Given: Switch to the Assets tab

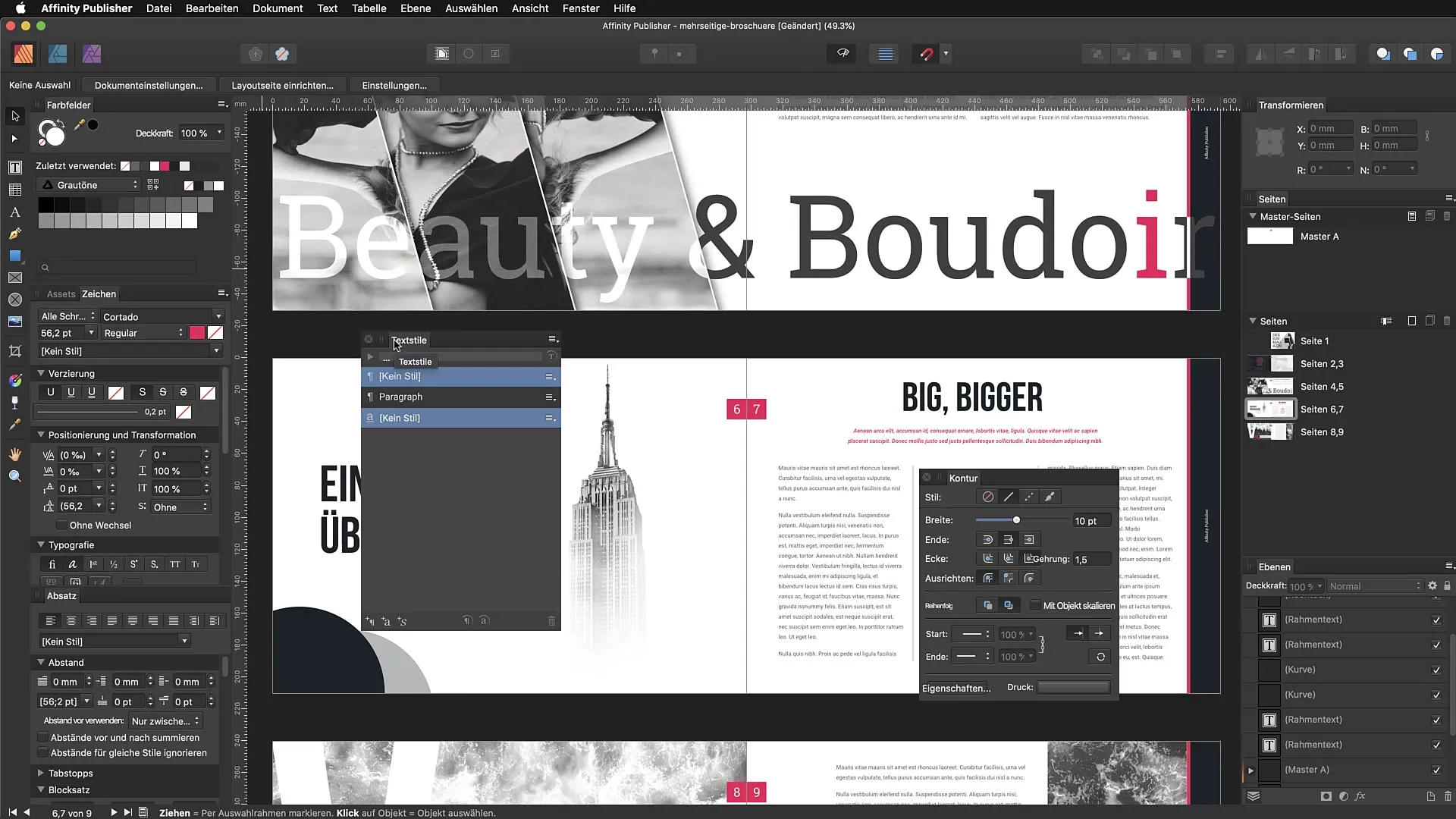Looking at the screenshot, I should point(61,293).
